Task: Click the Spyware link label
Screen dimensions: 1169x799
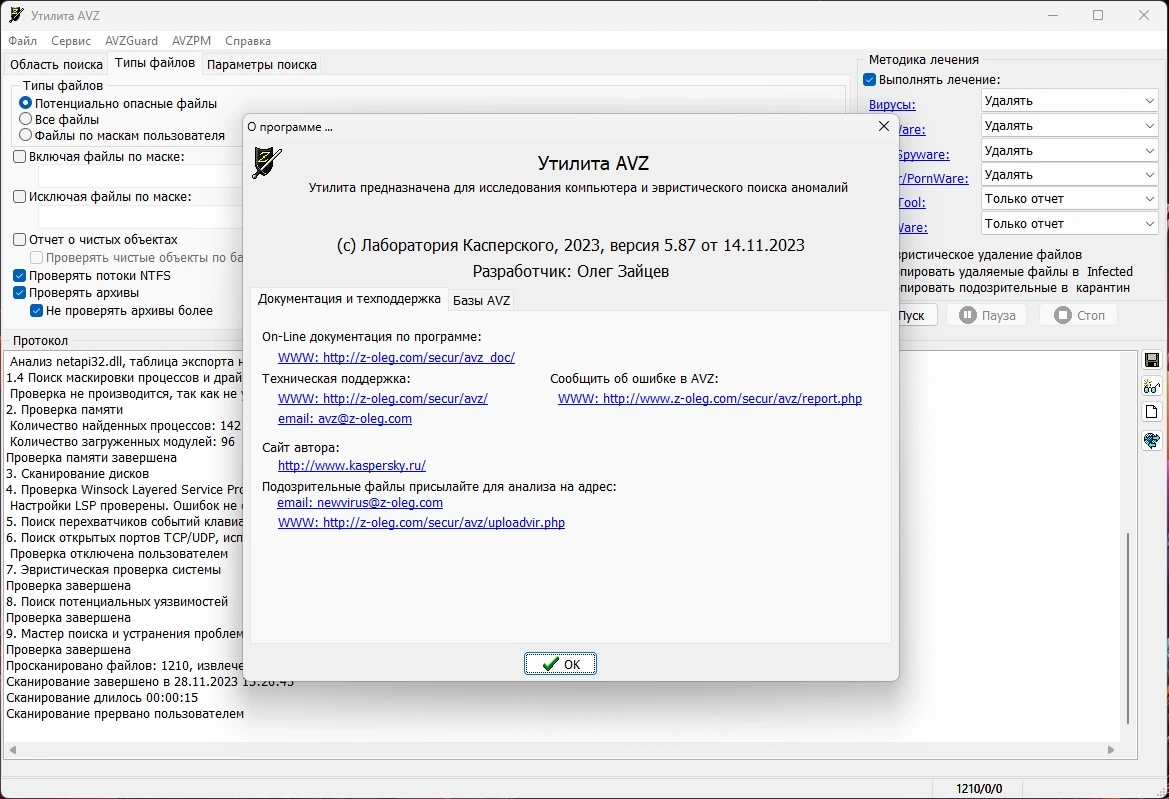Action: [923, 154]
